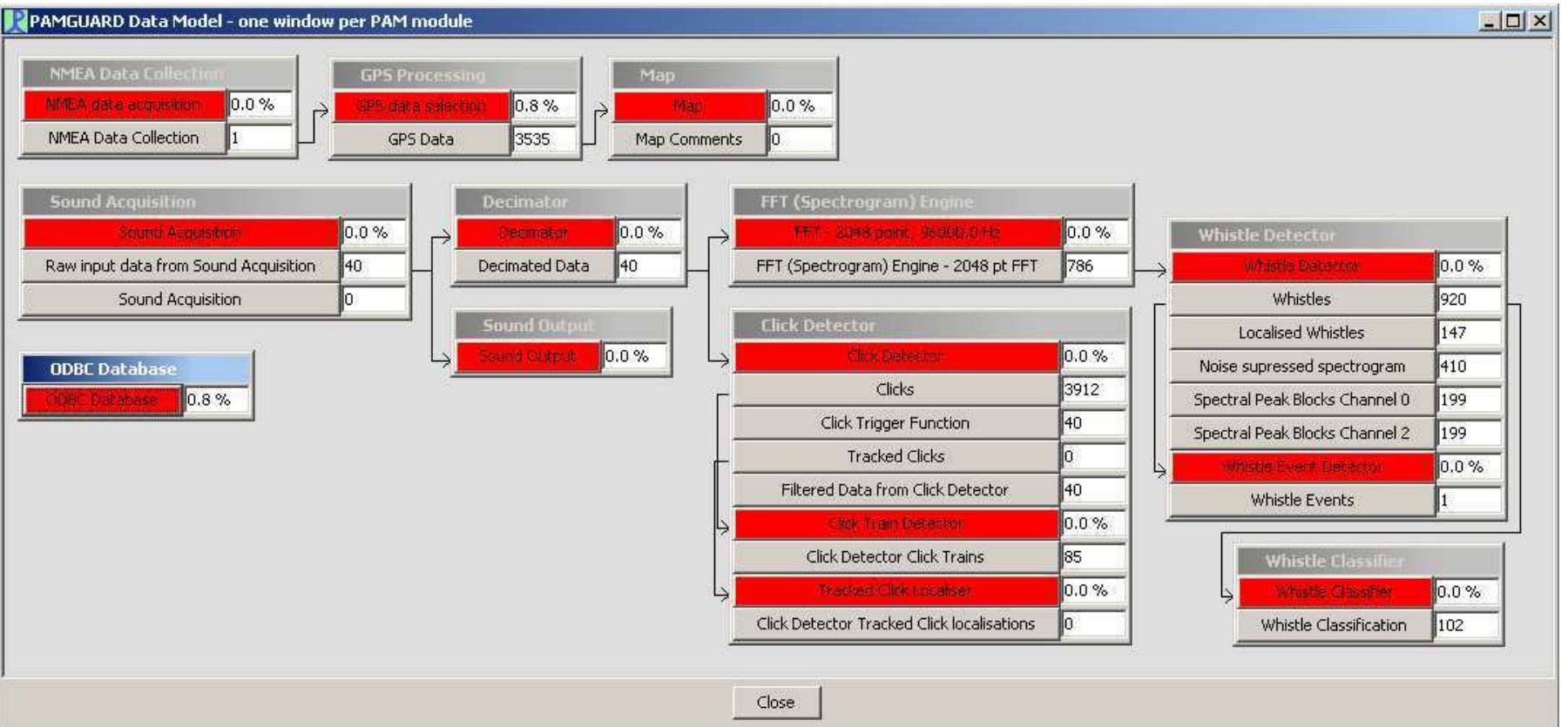Viewport: 1568px width, 727px height.
Task: Click Spectral Peak Blocks Channel 2
Action: point(1302,433)
